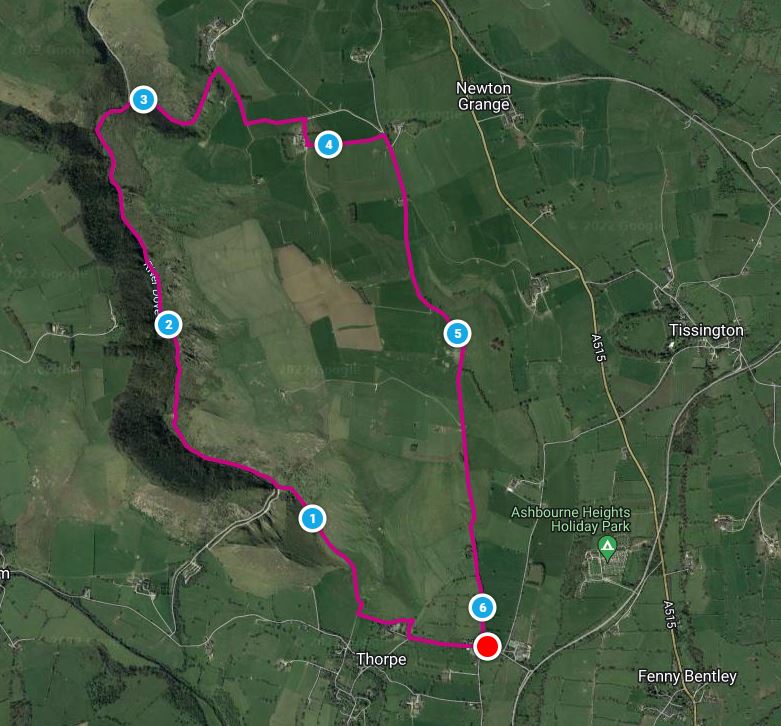Click Ashbourne Heights Holiday Park text
Screen dimensions: 781x726
click(571, 519)
